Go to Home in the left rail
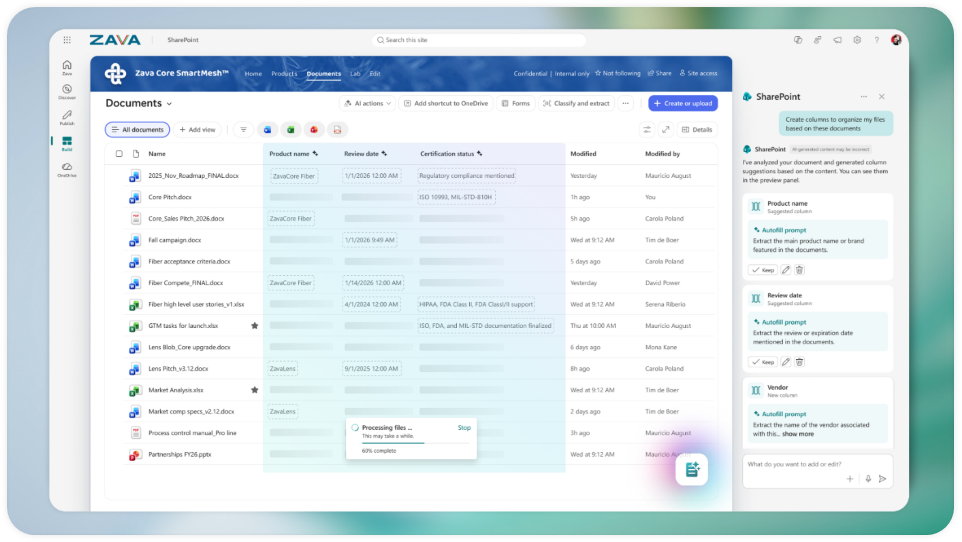Image resolution: width=962 pixels, height=542 pixels. 67,68
